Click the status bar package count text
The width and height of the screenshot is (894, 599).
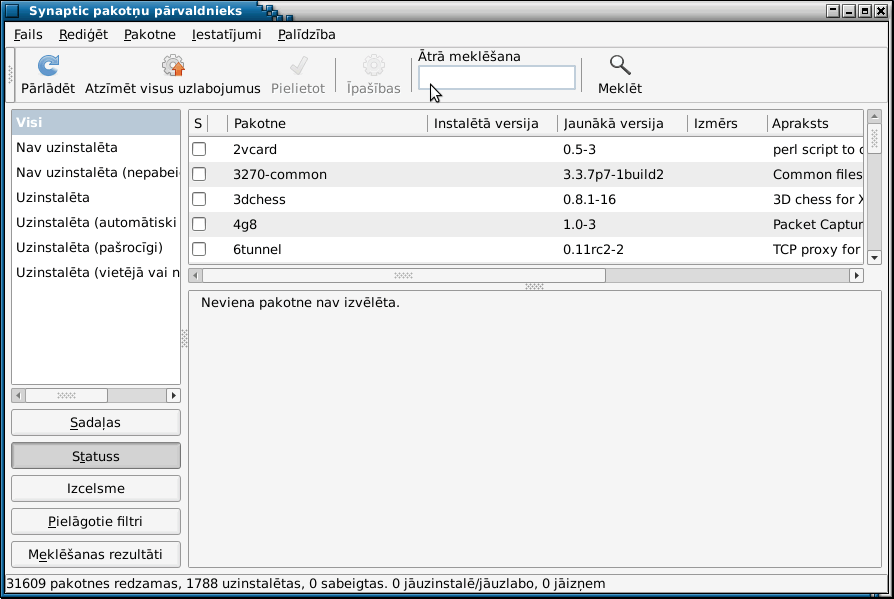click(306, 584)
